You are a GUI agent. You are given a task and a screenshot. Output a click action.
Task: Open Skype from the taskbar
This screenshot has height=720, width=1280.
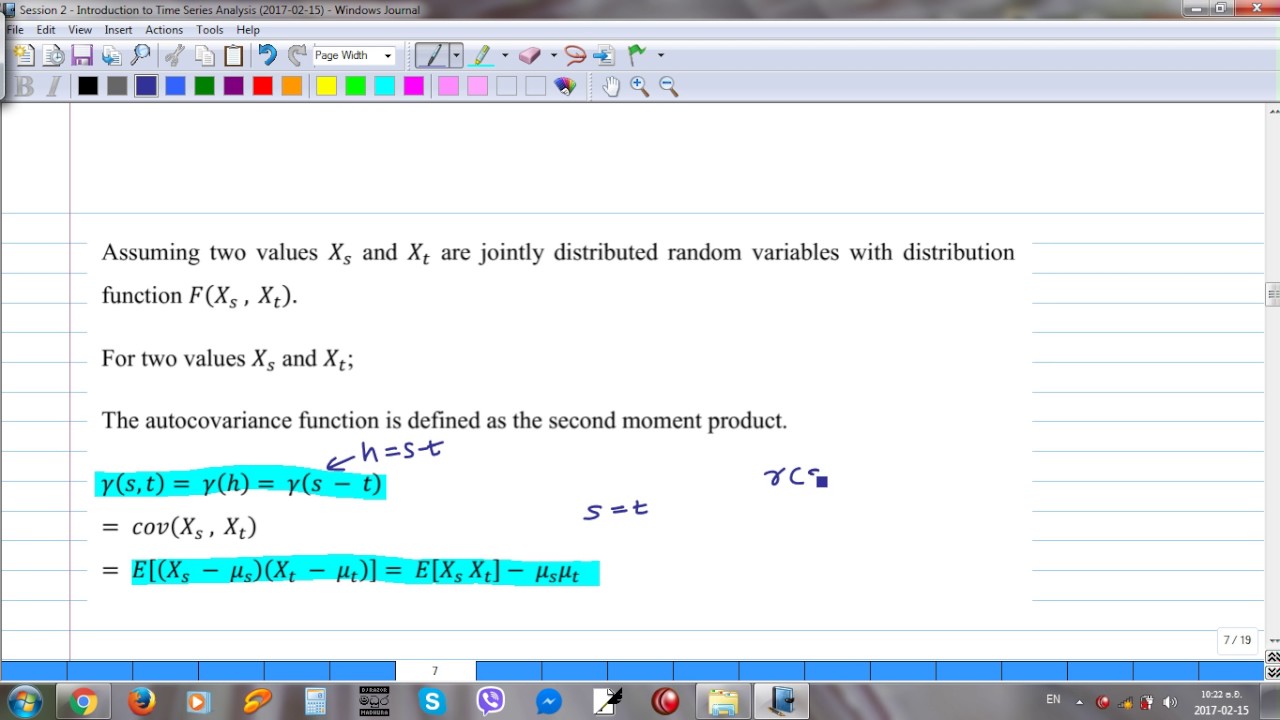pyautogui.click(x=432, y=702)
